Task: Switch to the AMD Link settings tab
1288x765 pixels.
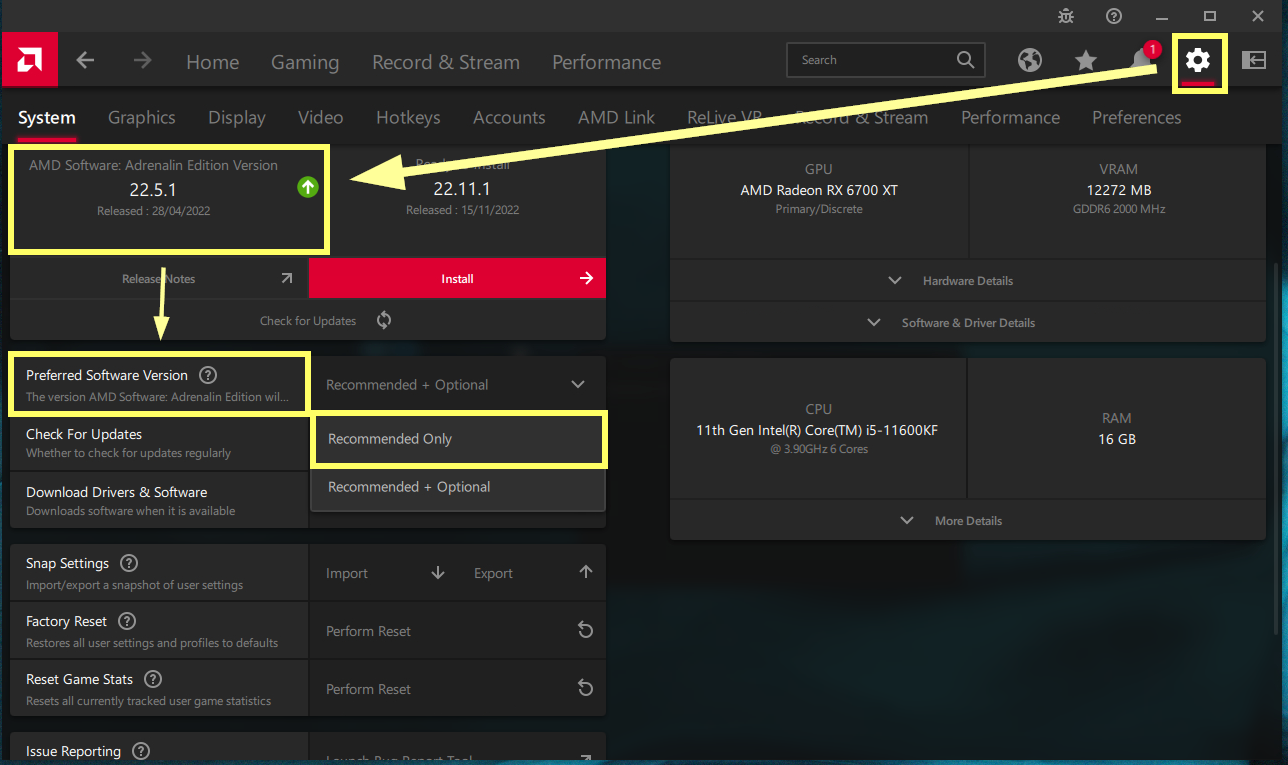Action: click(x=616, y=118)
